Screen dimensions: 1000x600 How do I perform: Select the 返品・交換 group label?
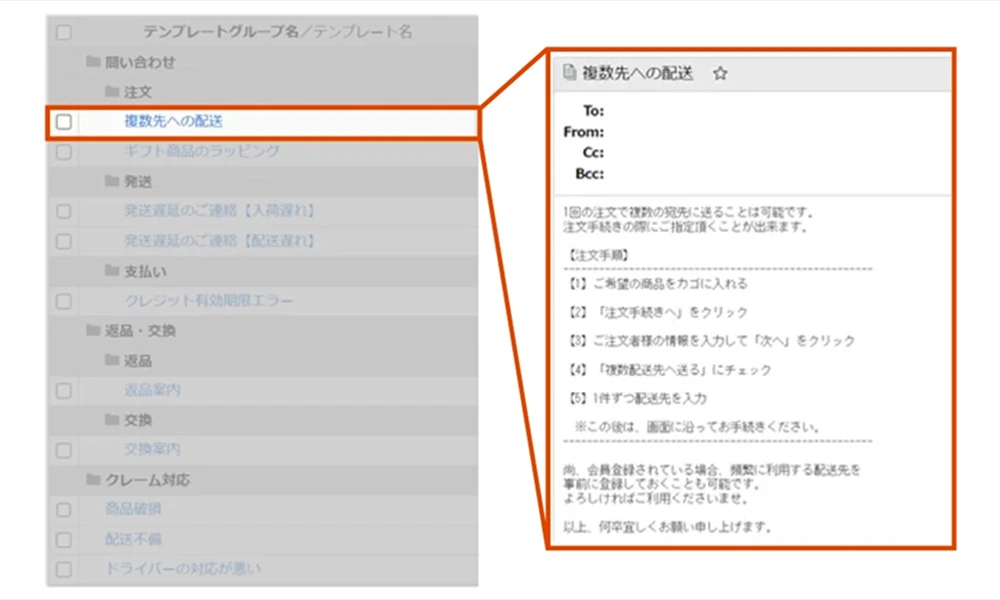click(x=140, y=330)
